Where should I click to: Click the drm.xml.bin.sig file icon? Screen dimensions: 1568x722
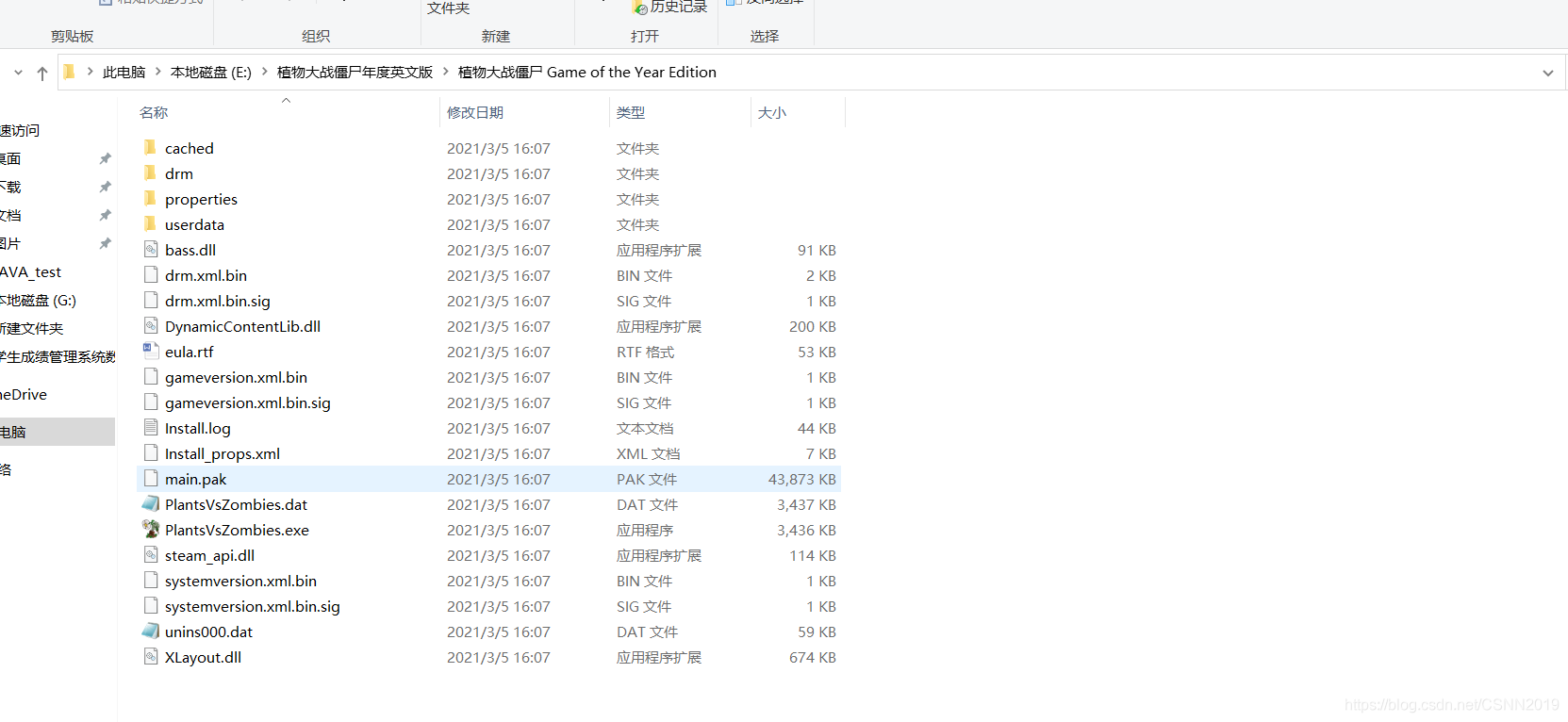[x=151, y=300]
